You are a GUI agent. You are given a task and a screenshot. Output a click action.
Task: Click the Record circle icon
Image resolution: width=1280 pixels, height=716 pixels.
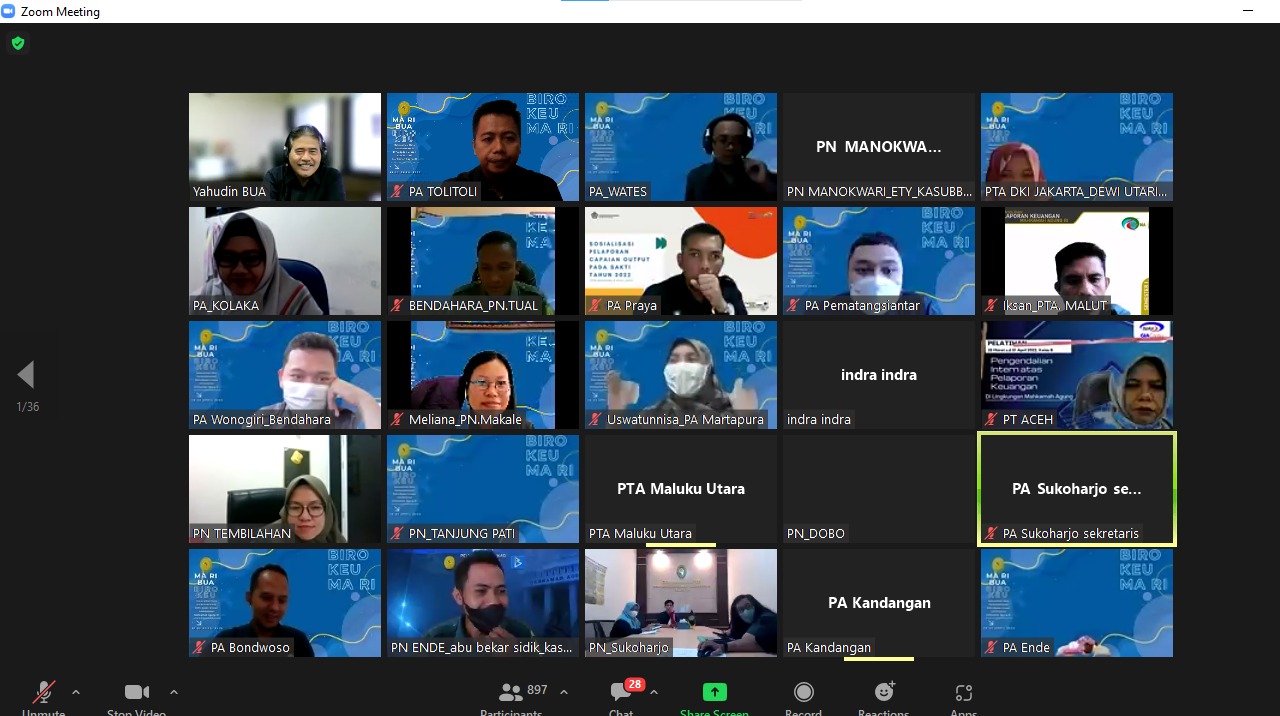(x=803, y=692)
